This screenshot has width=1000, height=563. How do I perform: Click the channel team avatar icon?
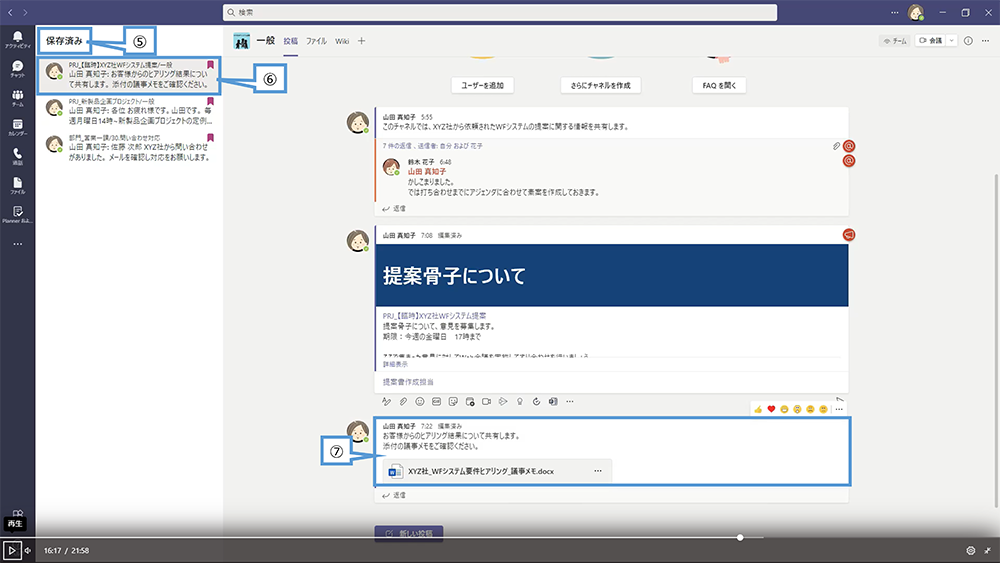click(242, 41)
